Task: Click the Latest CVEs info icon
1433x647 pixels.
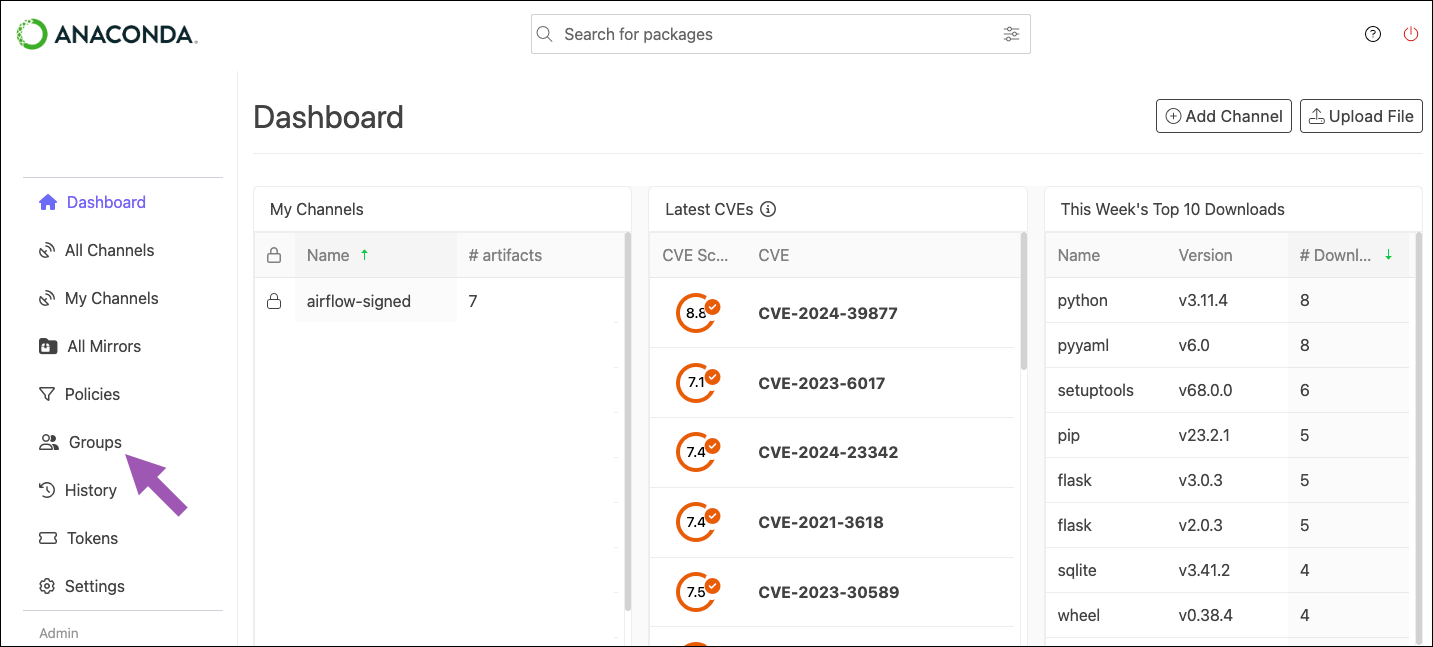Action: [x=768, y=209]
